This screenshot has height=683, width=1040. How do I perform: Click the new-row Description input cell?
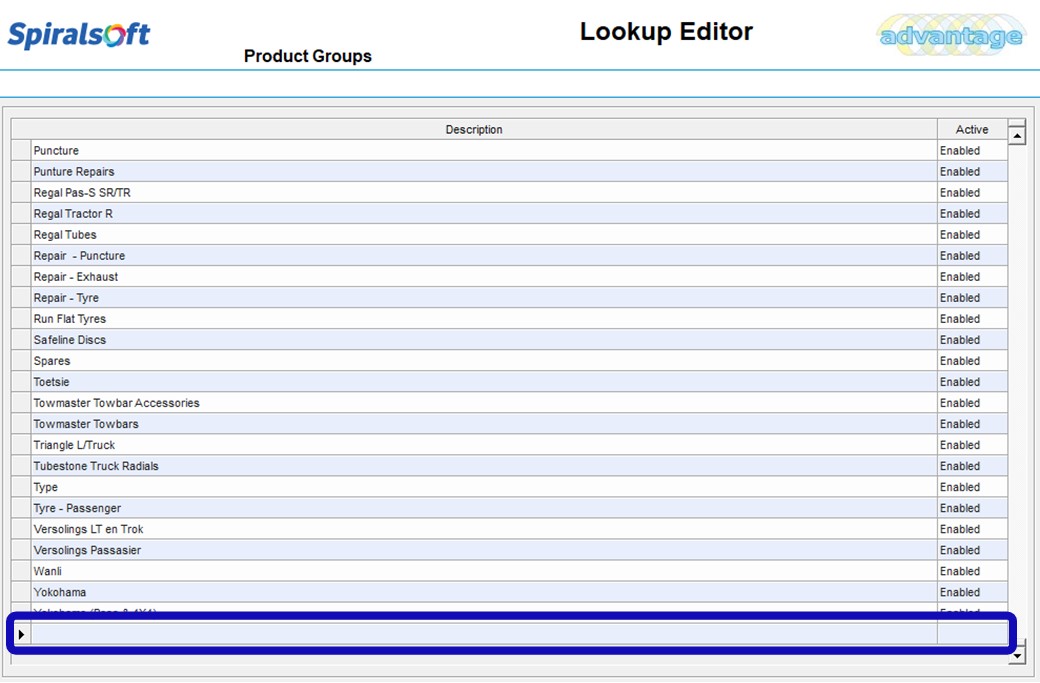pos(484,635)
